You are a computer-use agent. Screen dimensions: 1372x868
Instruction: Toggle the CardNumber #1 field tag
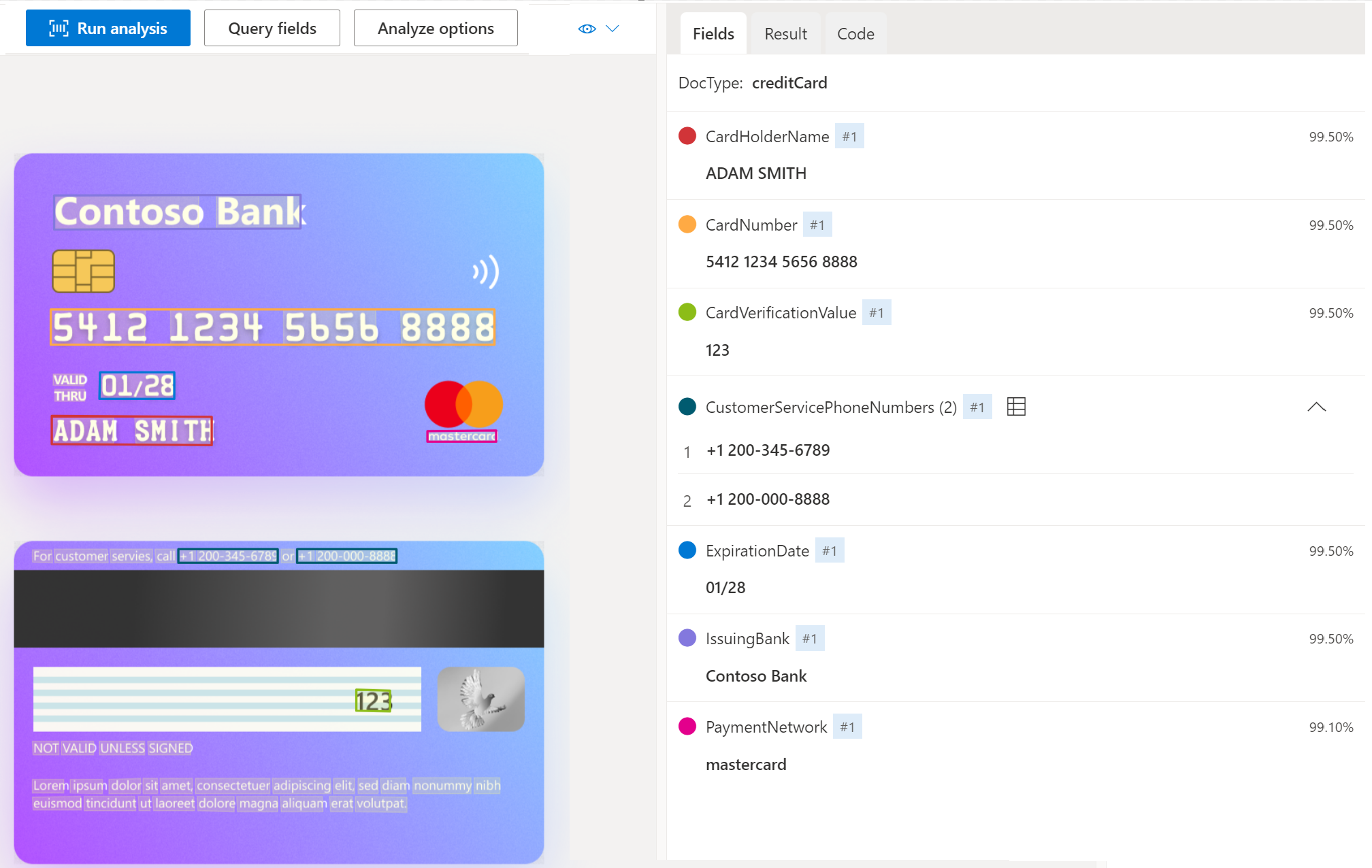[817, 224]
